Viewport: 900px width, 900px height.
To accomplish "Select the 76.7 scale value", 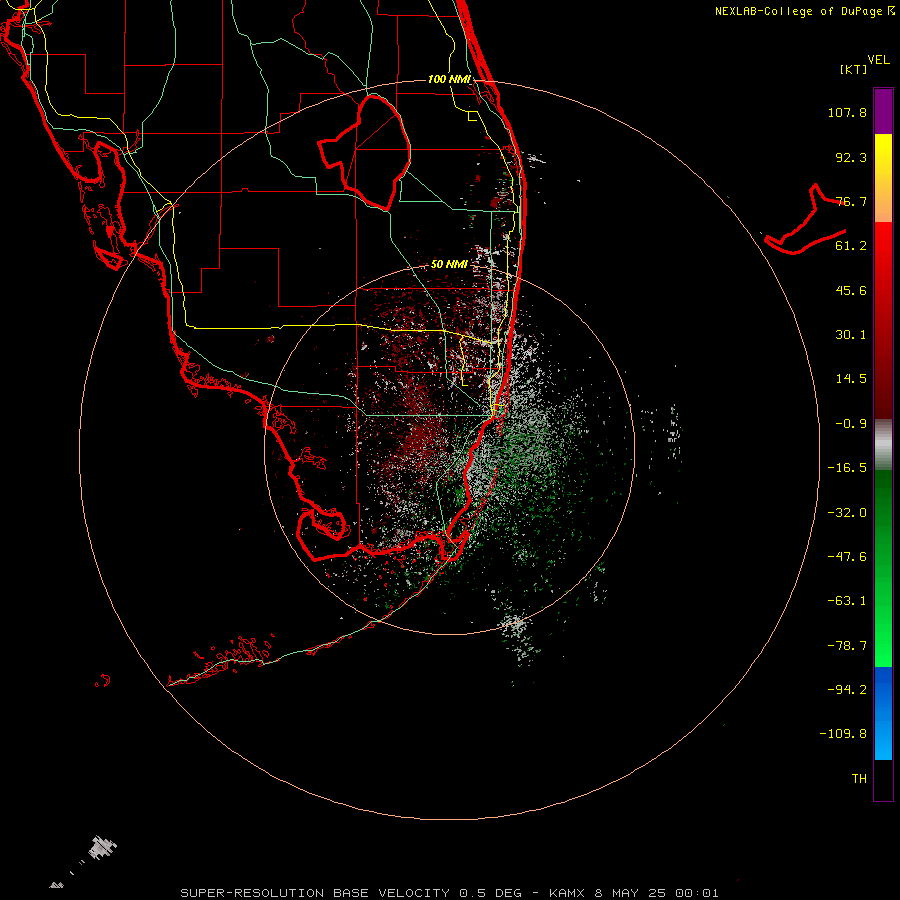I will (851, 201).
